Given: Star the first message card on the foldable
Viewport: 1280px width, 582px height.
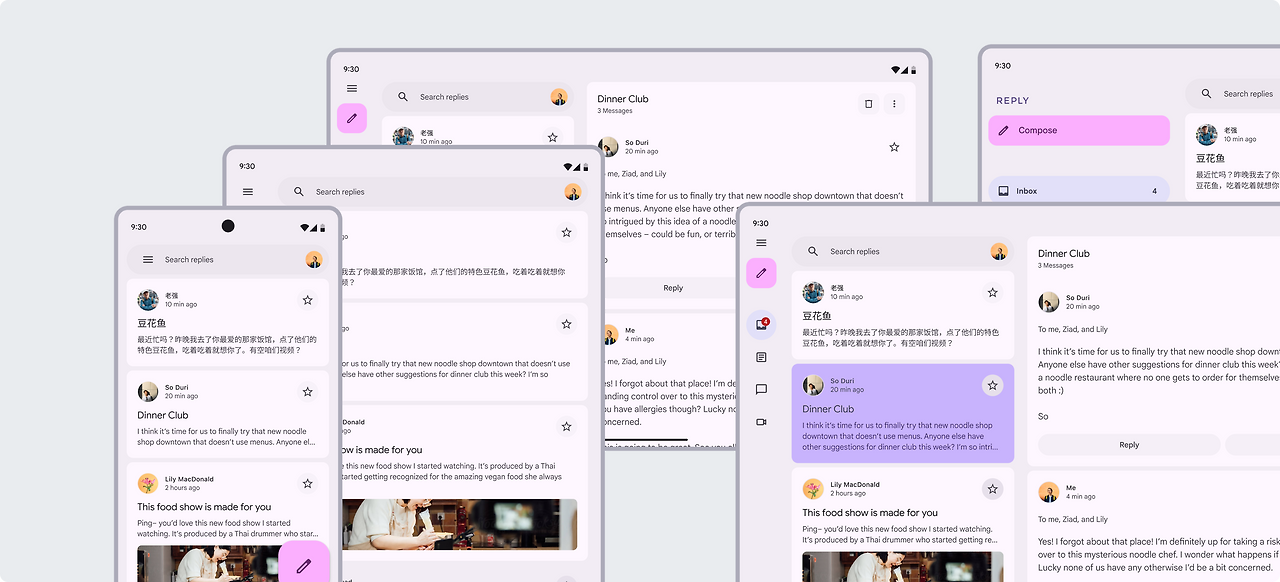Looking at the screenshot, I should click(566, 232).
